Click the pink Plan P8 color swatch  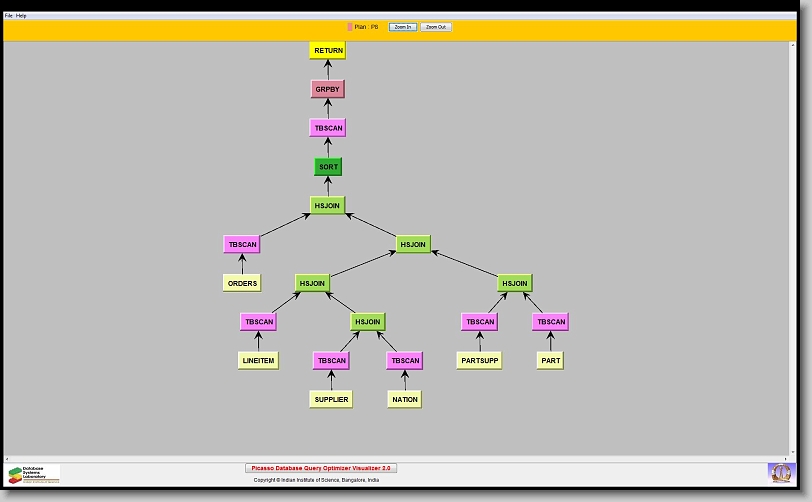click(x=350, y=27)
